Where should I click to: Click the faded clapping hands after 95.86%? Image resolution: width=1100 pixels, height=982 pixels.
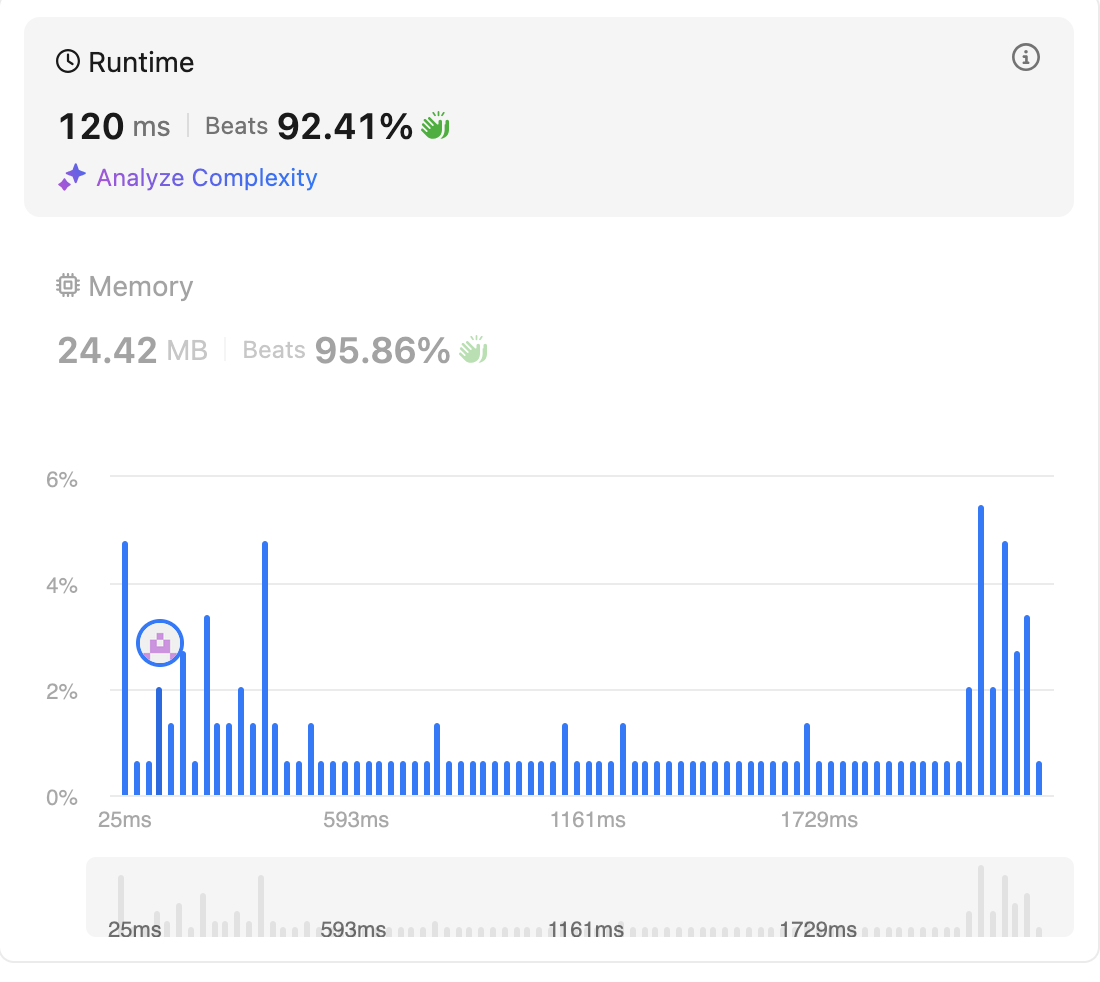click(x=473, y=350)
